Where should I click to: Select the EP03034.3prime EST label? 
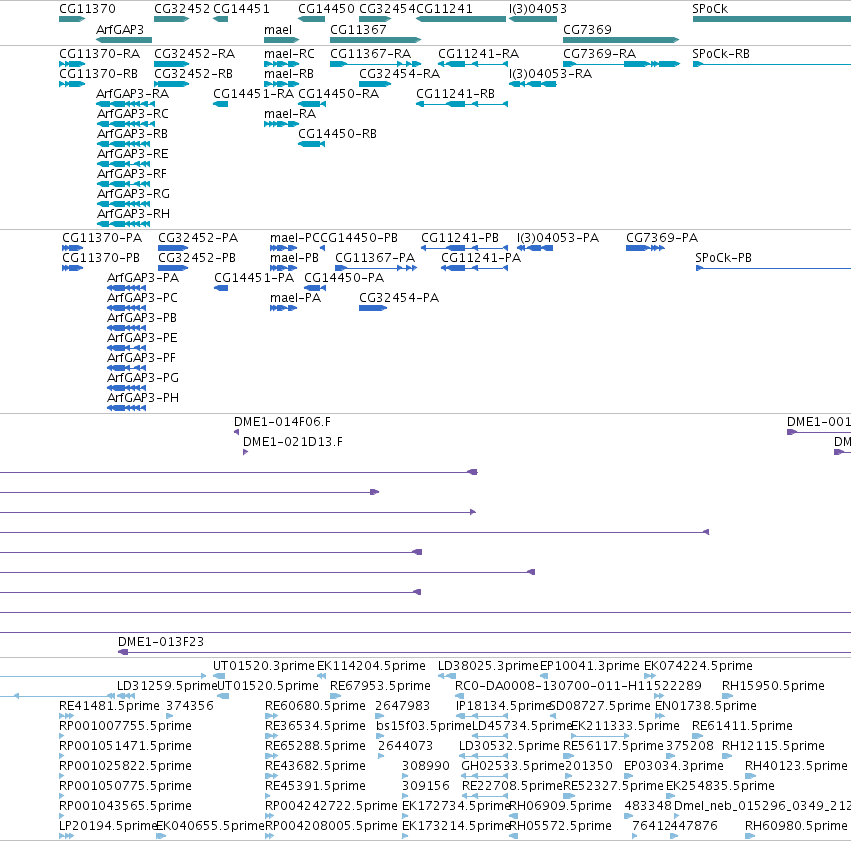pos(674,767)
